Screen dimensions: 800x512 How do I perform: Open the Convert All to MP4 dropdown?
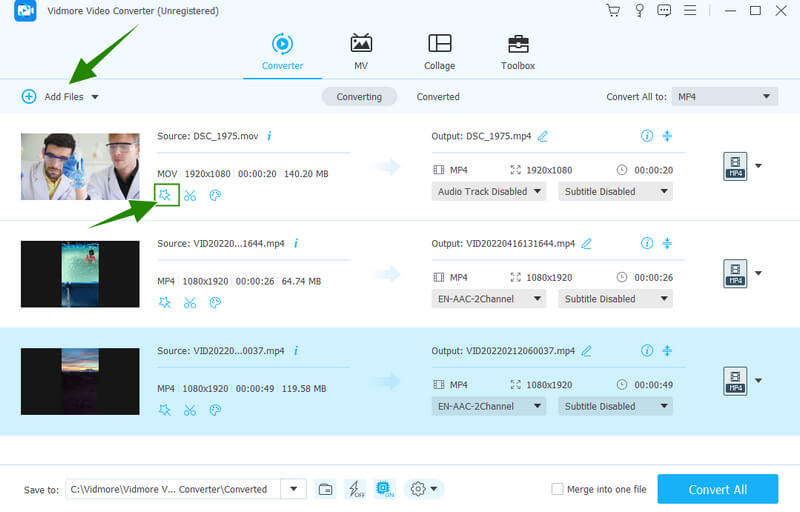(724, 96)
